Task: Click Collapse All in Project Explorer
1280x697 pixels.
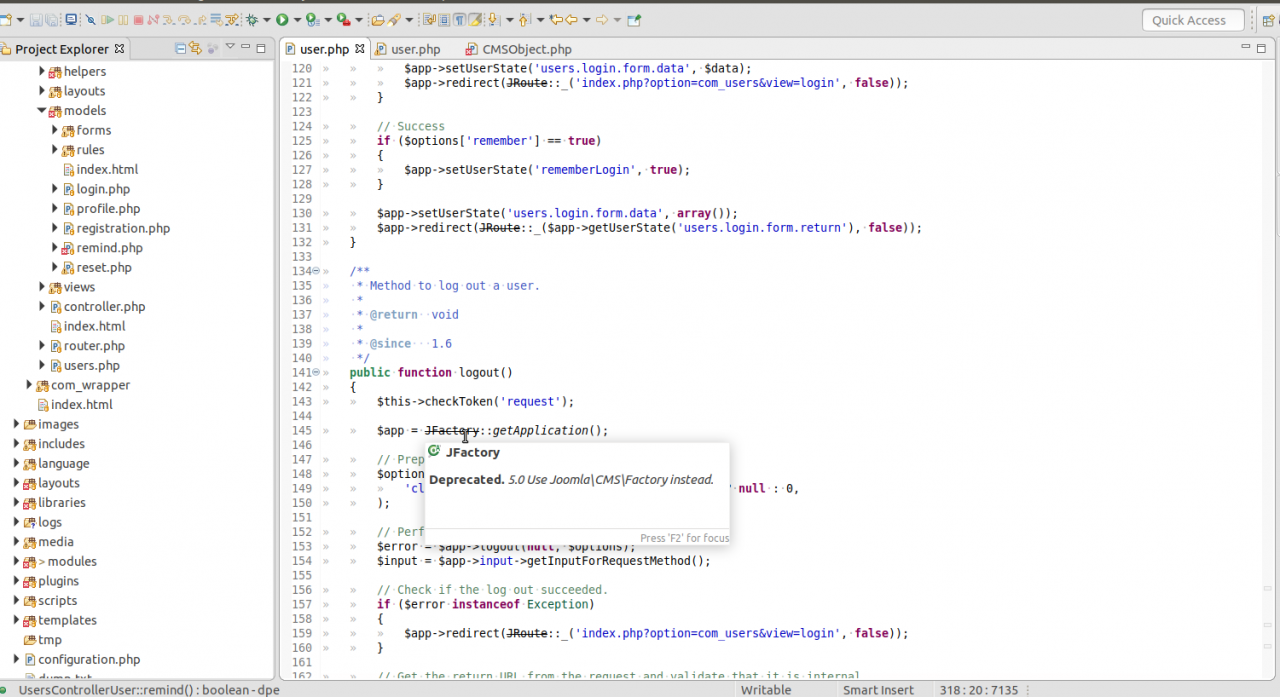Action: (181, 48)
